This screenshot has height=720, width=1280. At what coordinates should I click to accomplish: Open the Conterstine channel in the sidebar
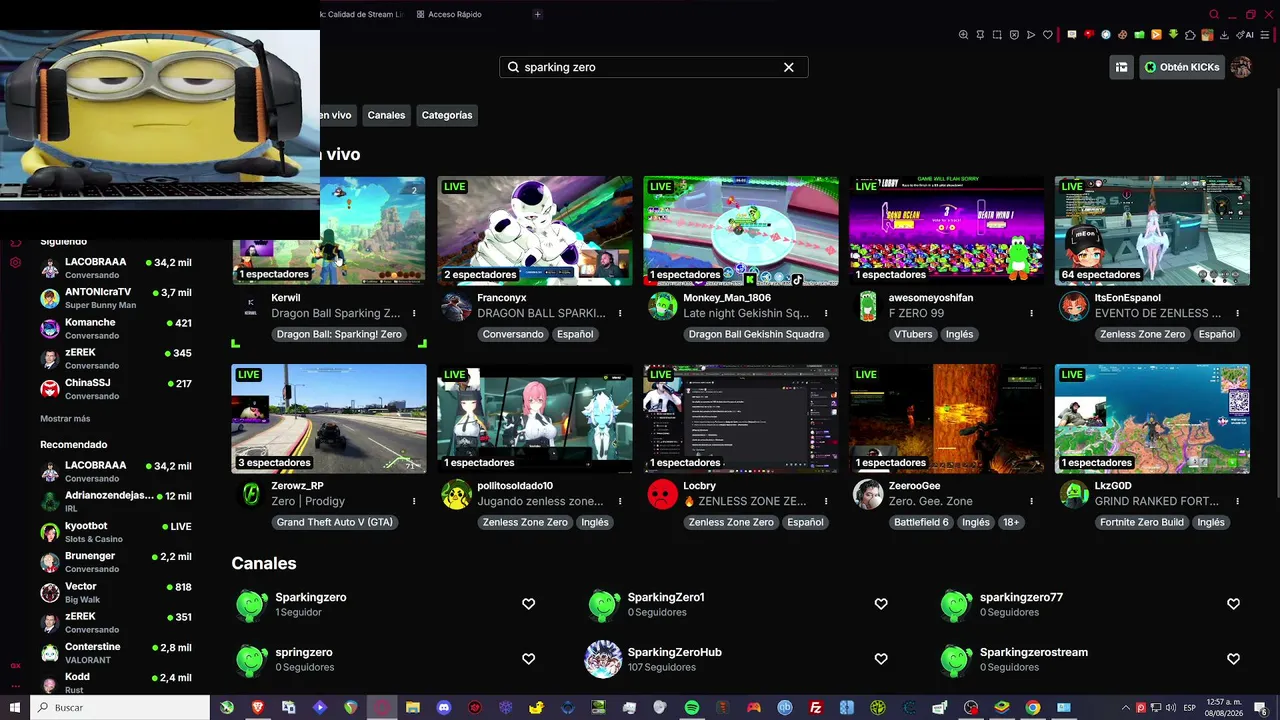click(x=116, y=653)
